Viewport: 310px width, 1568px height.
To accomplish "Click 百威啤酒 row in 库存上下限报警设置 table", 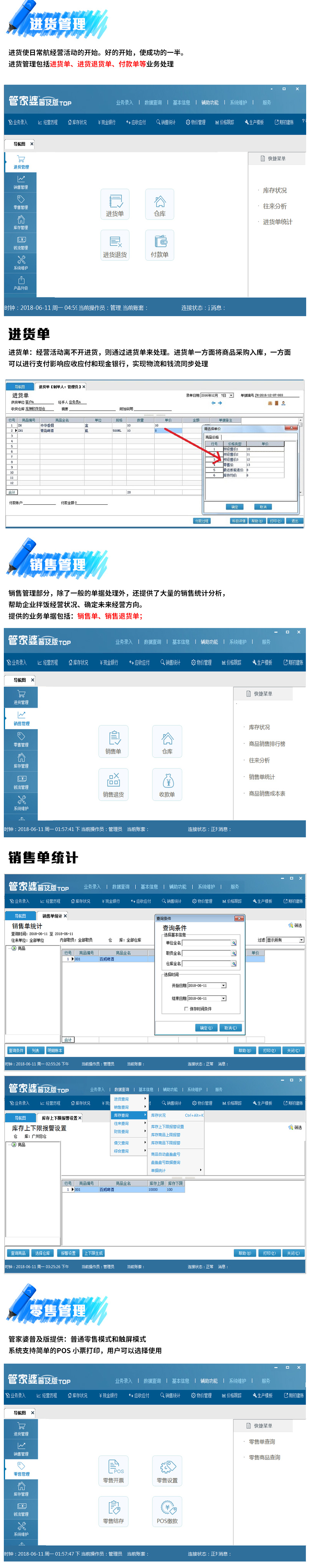I will tap(123, 1189).
